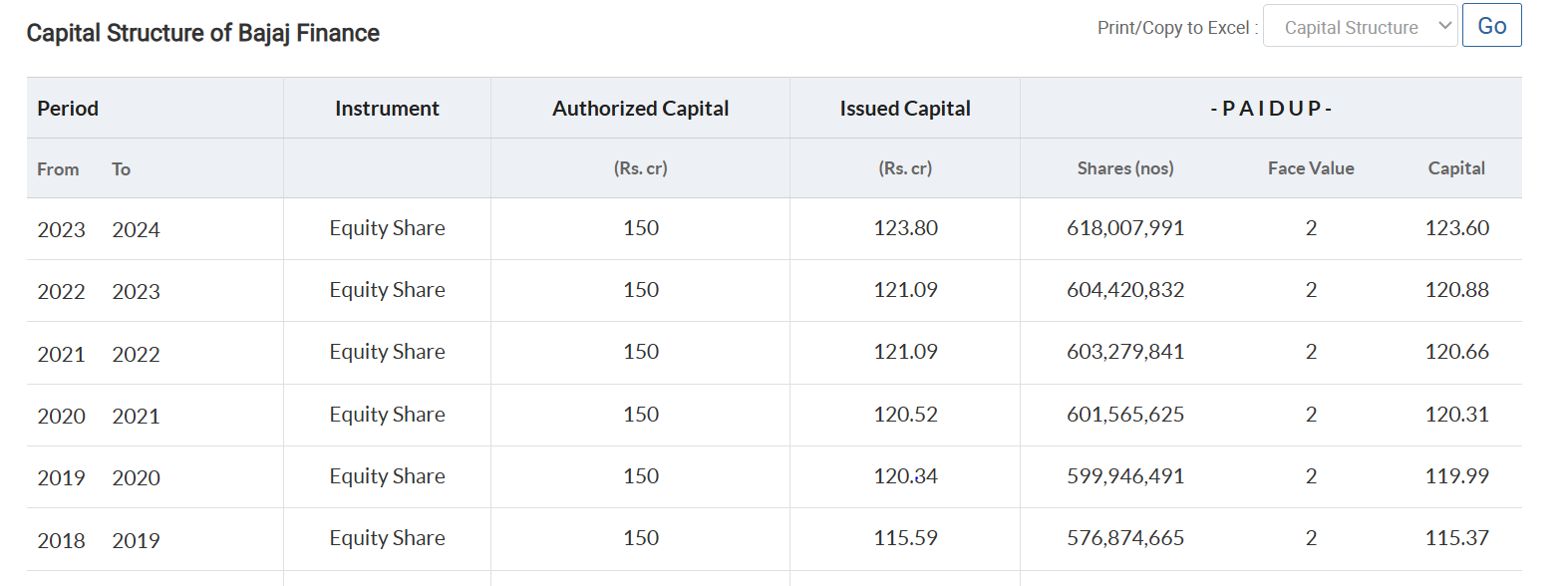This screenshot has height=586, width=1568.
Task: Click the Shares (nos) subheader
Action: (x=1125, y=168)
